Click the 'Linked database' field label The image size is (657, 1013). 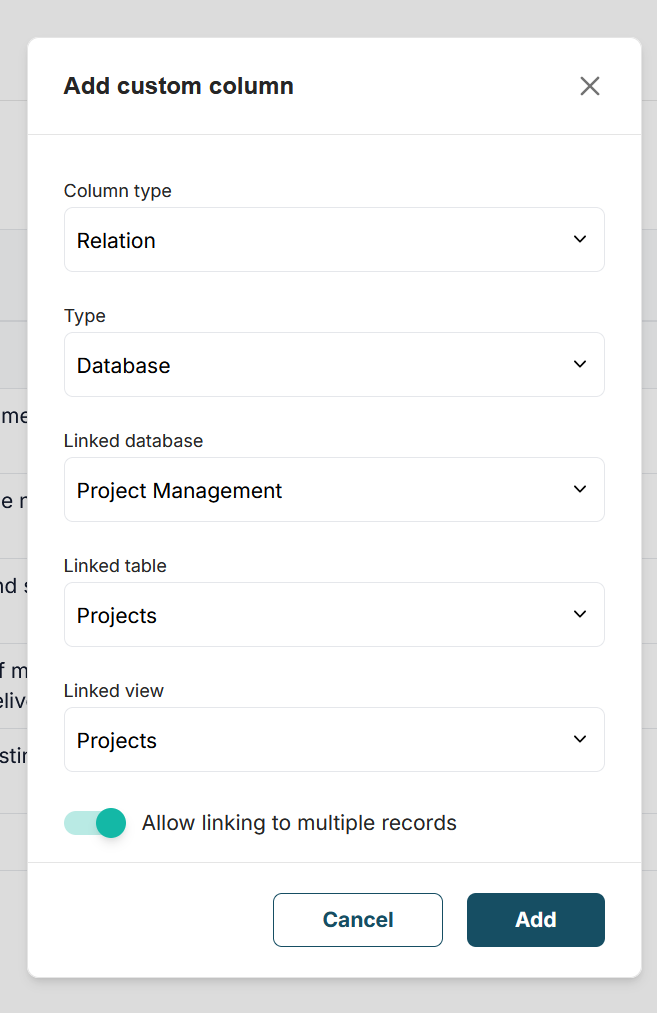(133, 441)
